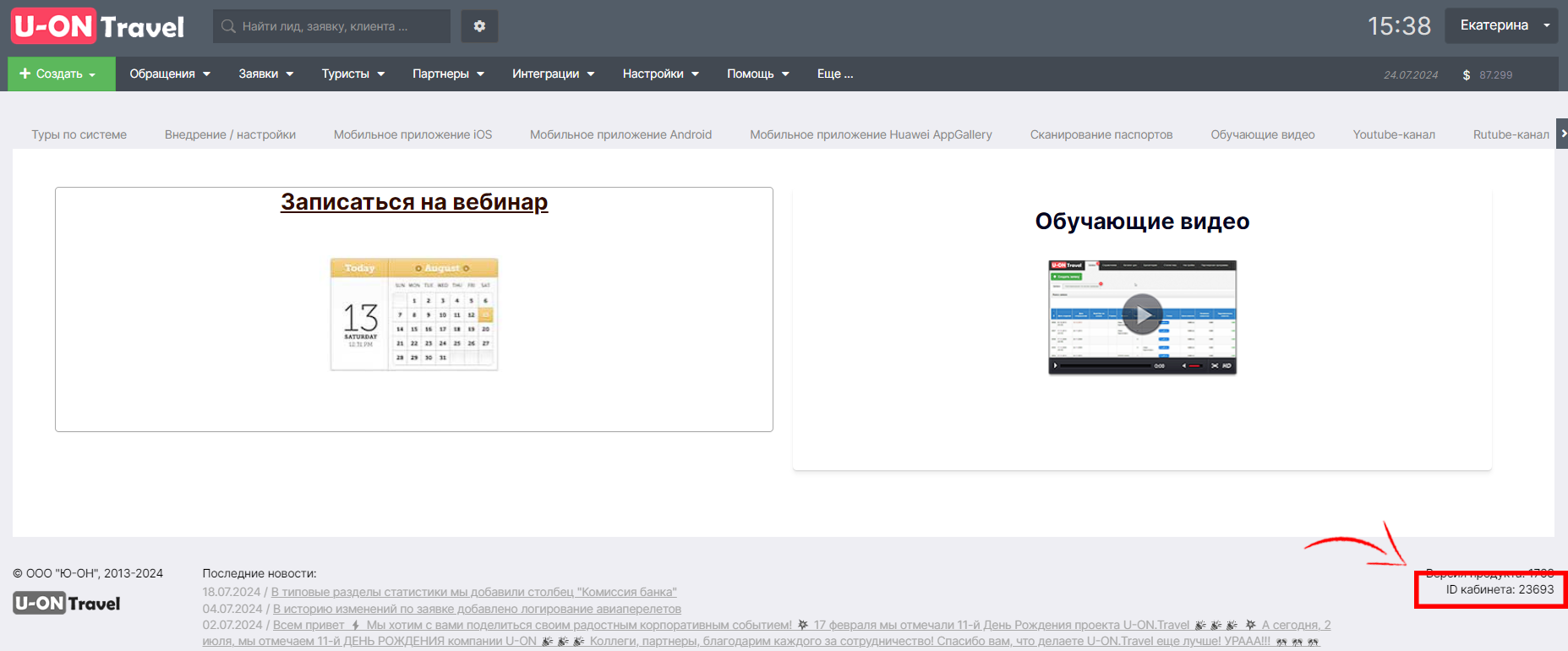Select the Мобильное приложение iOS tab
Viewport: 1568px width, 651px height.
pos(412,134)
